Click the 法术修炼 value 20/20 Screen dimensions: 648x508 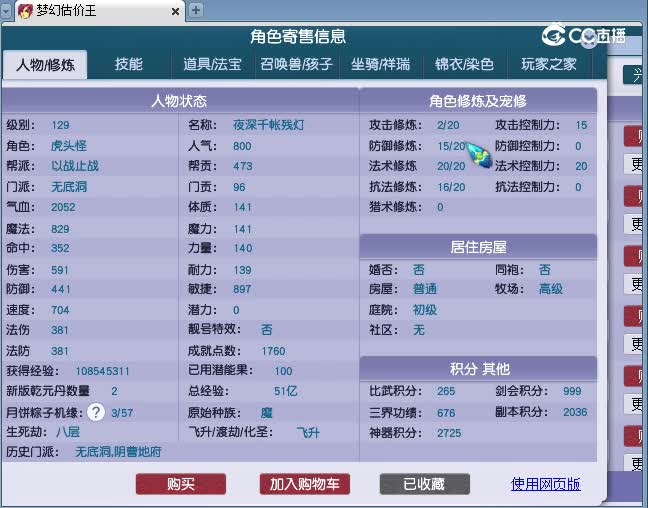point(451,166)
